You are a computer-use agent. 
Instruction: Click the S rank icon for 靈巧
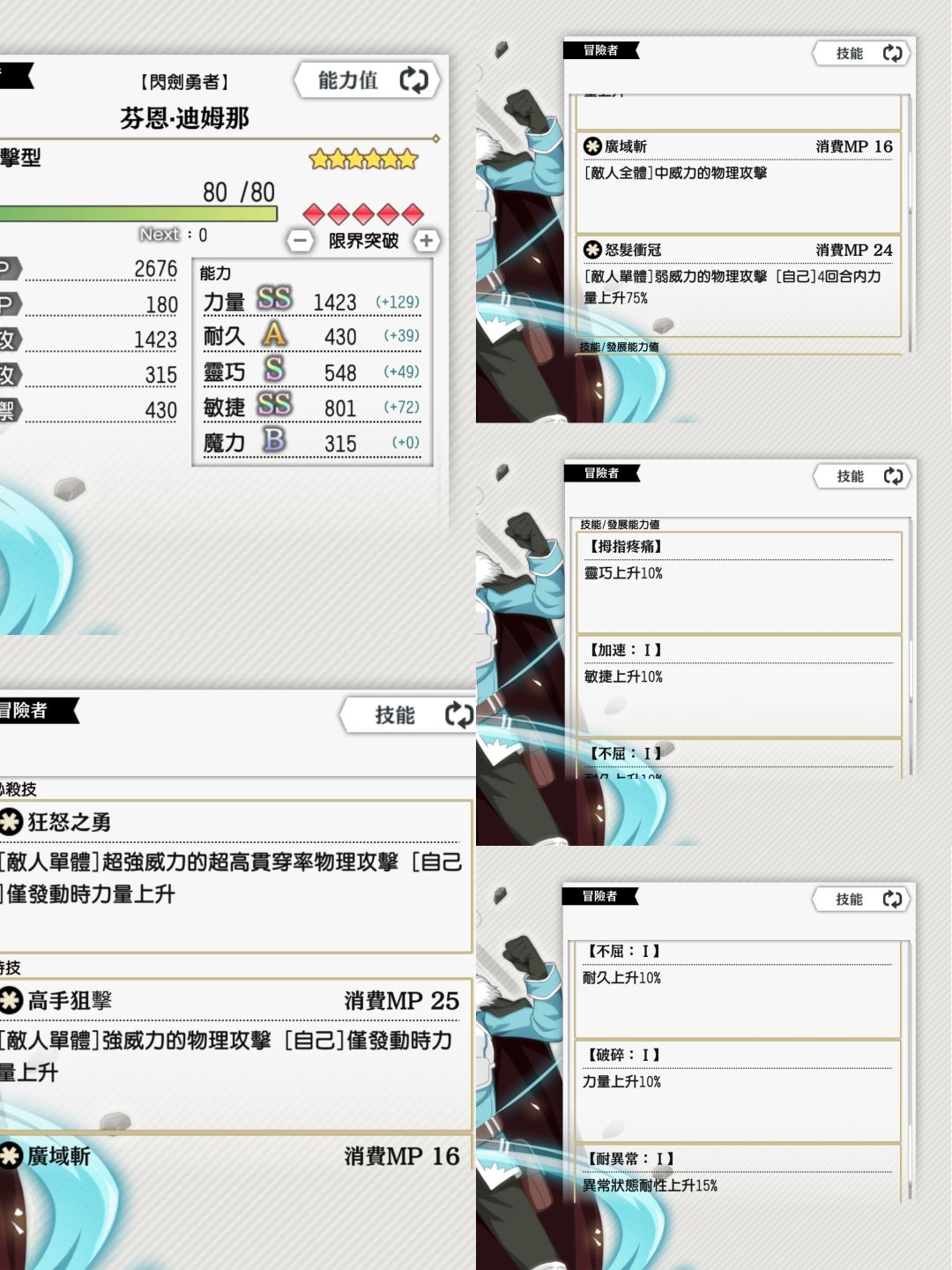[x=274, y=369]
